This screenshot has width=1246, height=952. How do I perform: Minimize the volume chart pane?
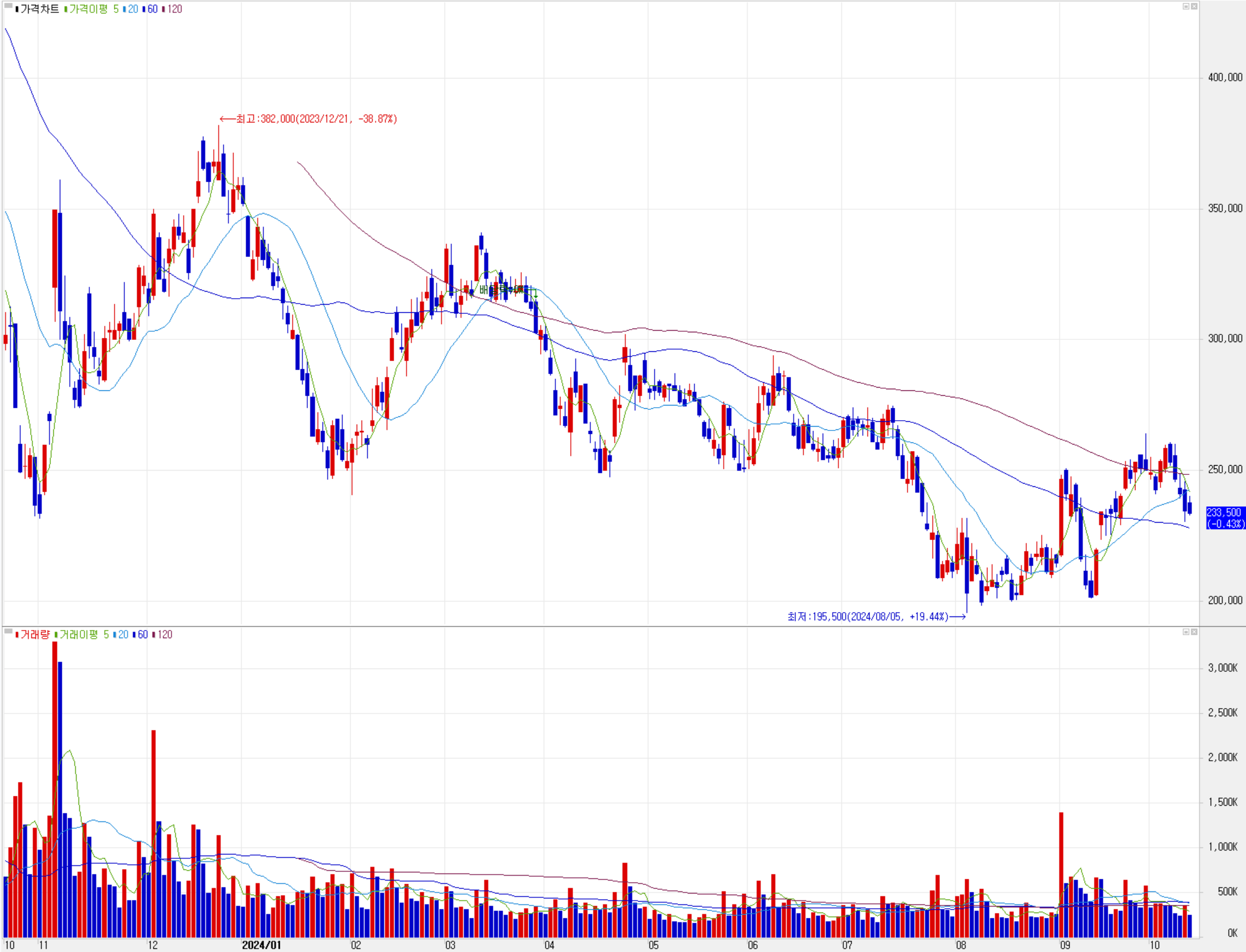pos(1185,632)
